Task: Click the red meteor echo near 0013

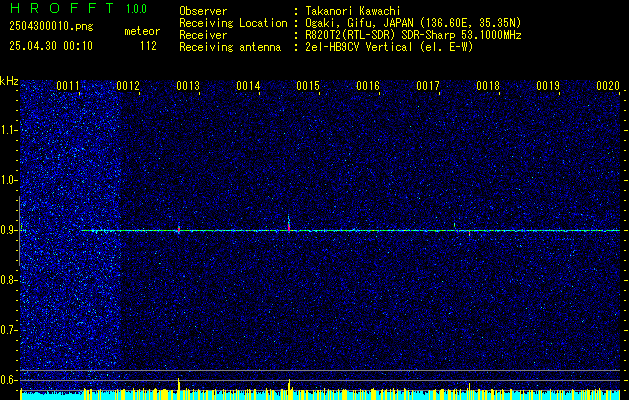Action: [179, 229]
